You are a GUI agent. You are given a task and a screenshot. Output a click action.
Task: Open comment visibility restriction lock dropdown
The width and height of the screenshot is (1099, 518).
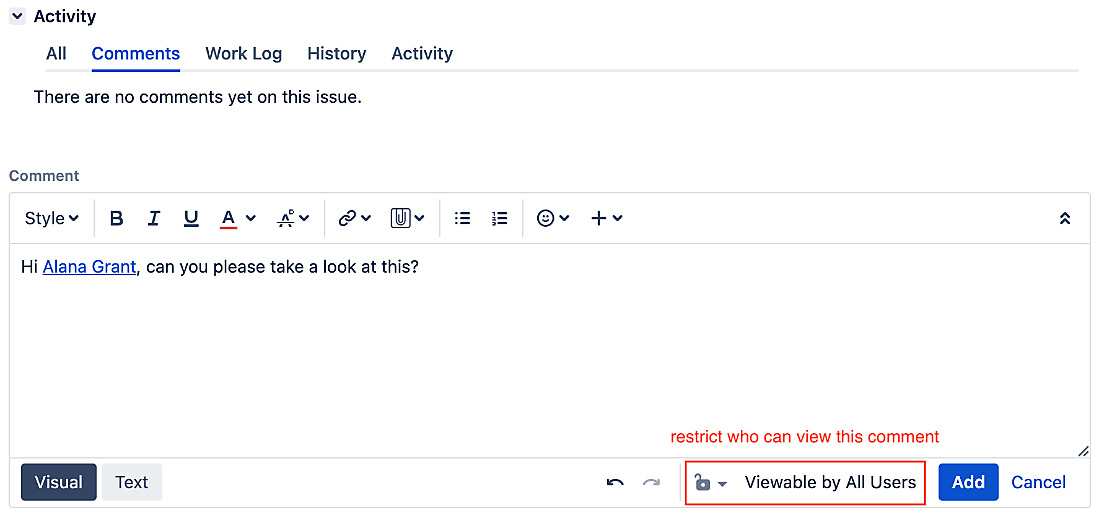pyautogui.click(x=710, y=483)
